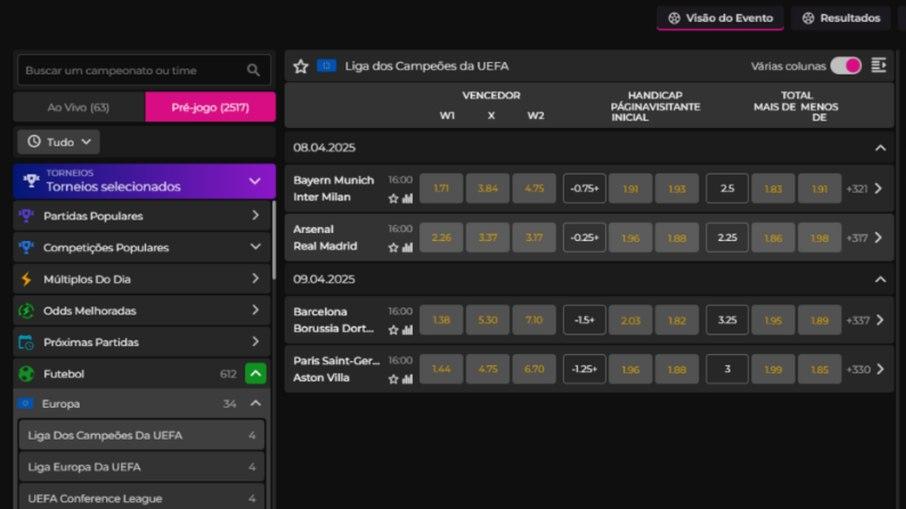The image size is (906, 509).
Task: Open the Visão do Evento tab
Action: tap(720, 18)
